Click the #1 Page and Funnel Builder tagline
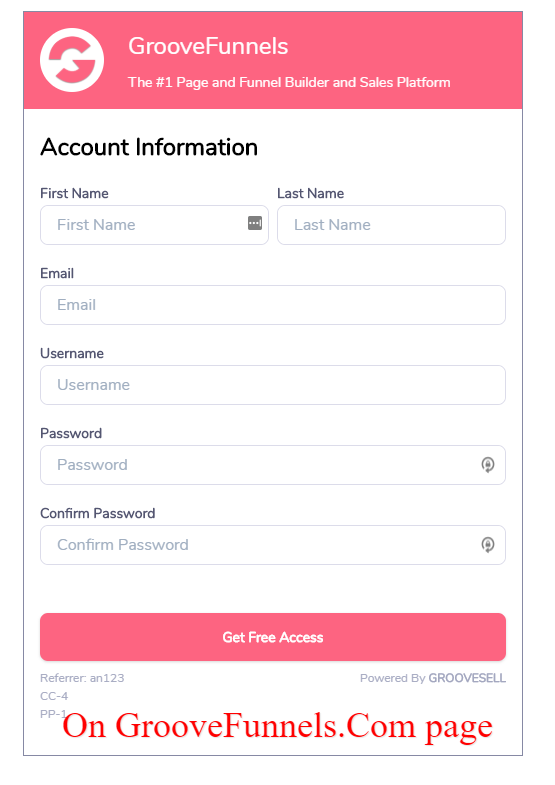The image size is (555, 785). (x=289, y=82)
